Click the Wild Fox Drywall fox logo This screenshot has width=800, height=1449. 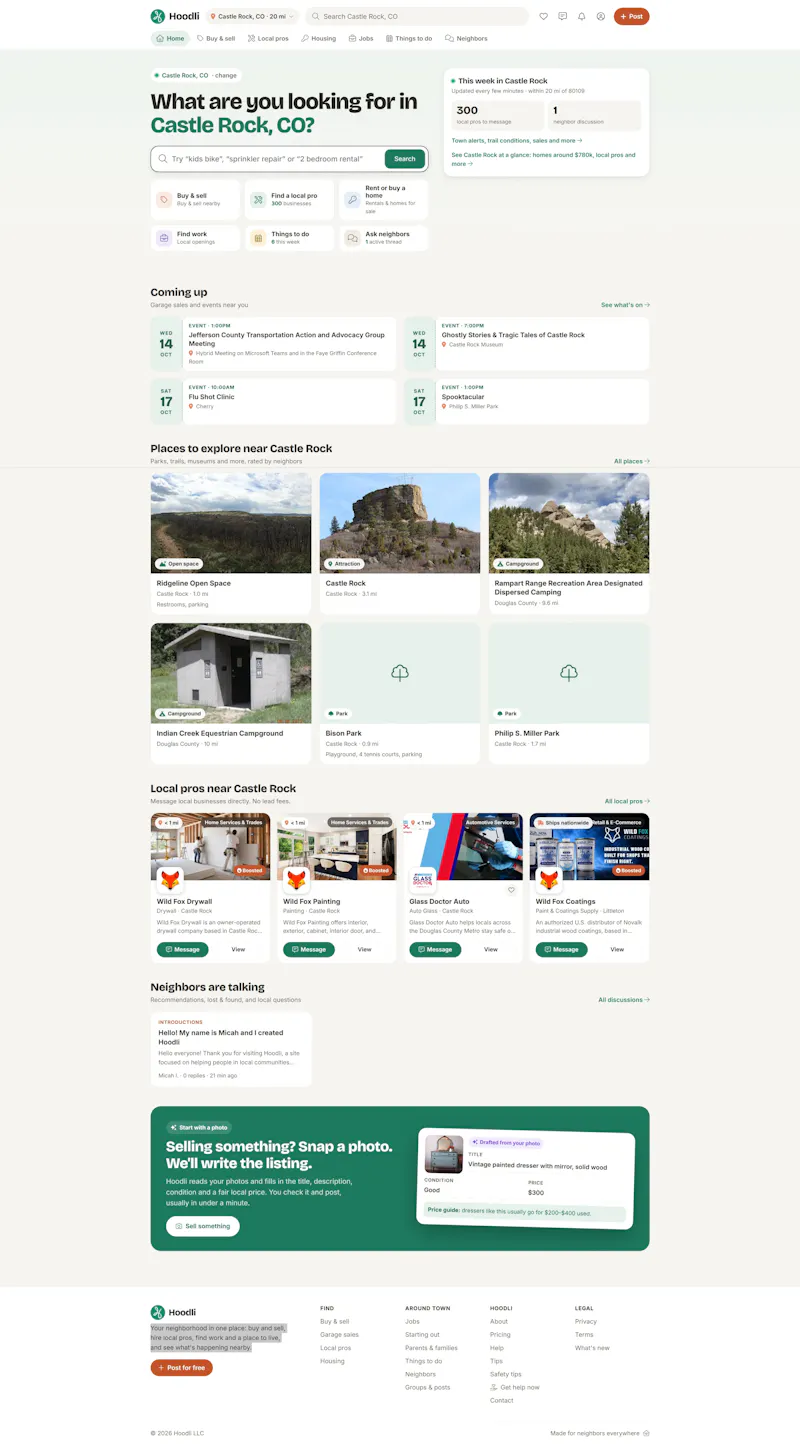(170, 880)
